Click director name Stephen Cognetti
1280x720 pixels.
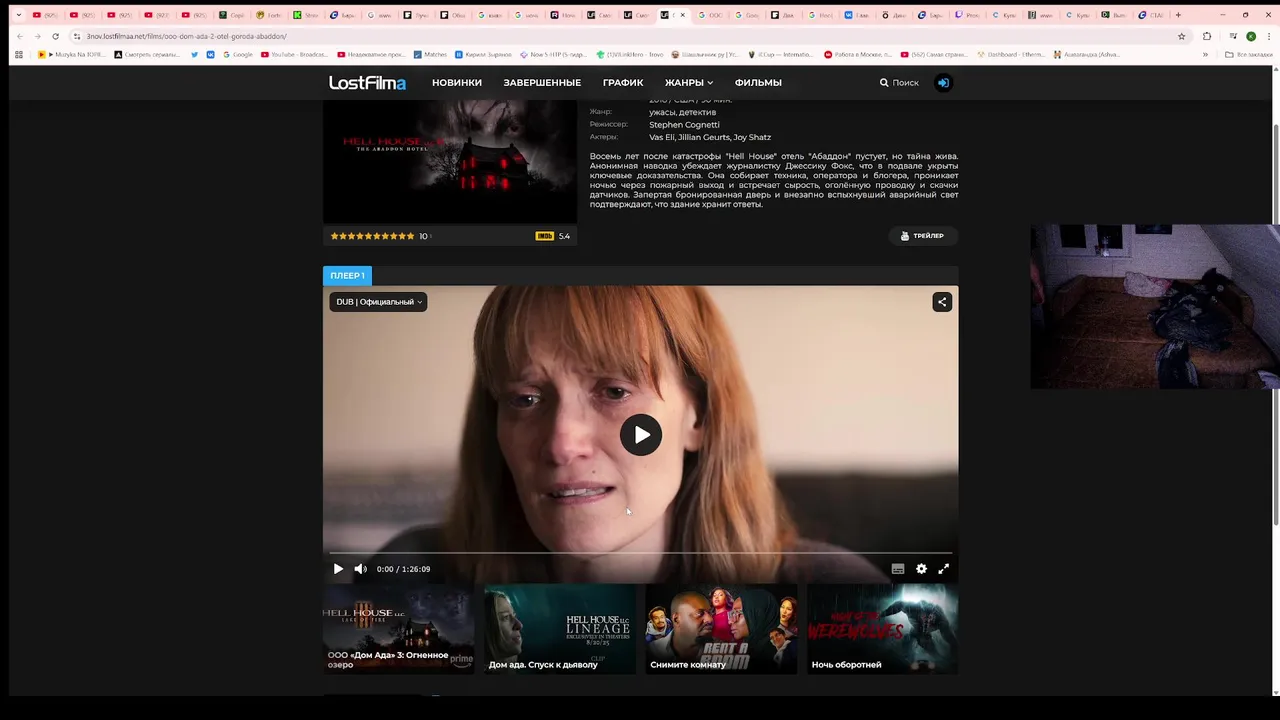[x=684, y=125]
